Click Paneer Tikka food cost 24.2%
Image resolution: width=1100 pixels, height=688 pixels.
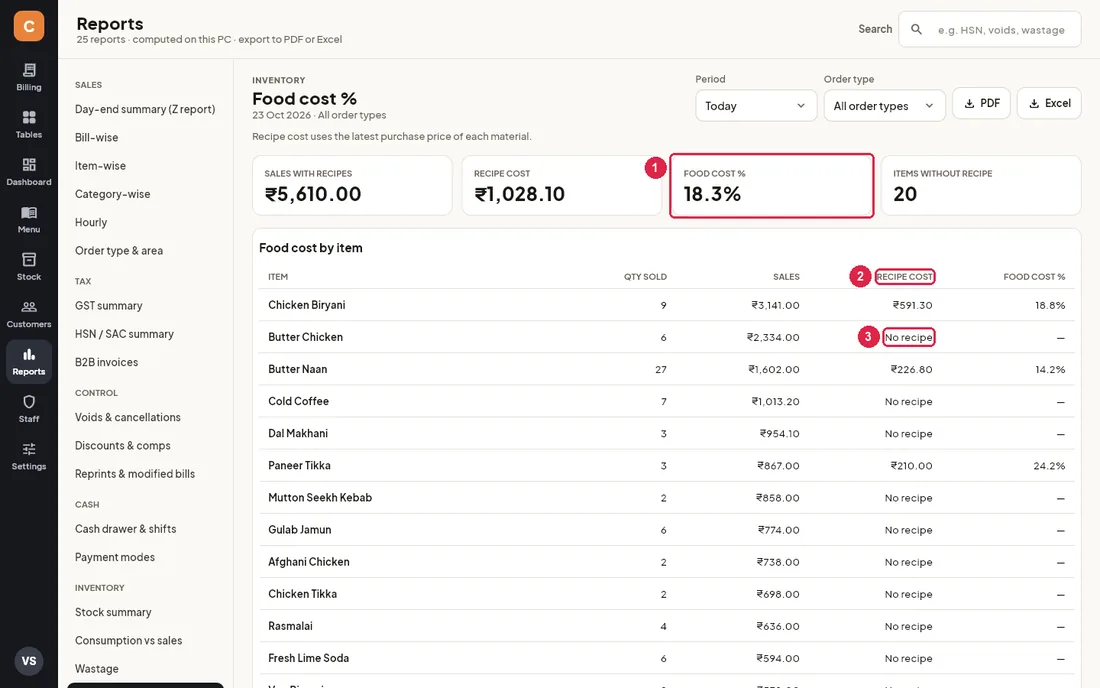(x=1049, y=466)
